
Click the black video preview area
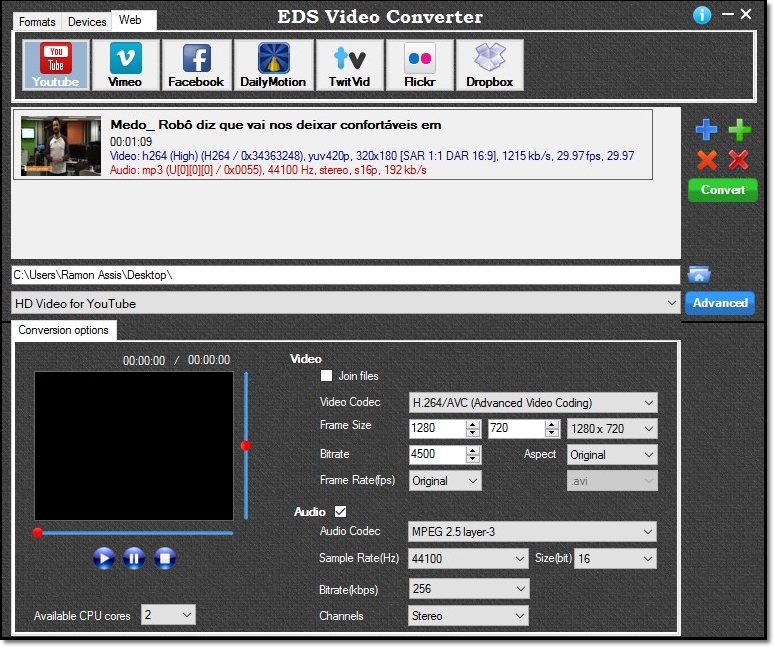(x=134, y=446)
